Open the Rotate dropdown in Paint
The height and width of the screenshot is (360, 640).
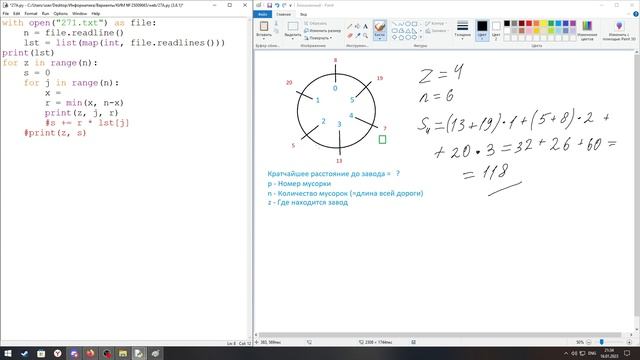point(318,38)
